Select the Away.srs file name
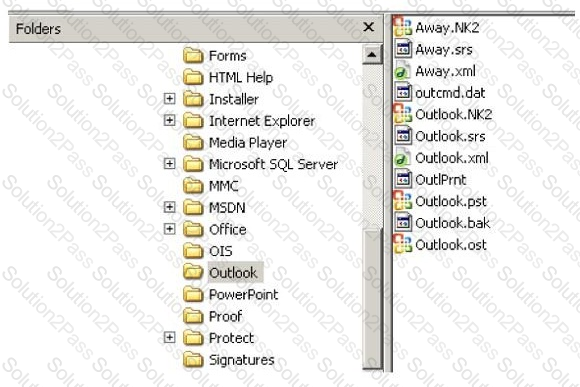Viewport: 580px width, 387px height. pyautogui.click(x=444, y=50)
